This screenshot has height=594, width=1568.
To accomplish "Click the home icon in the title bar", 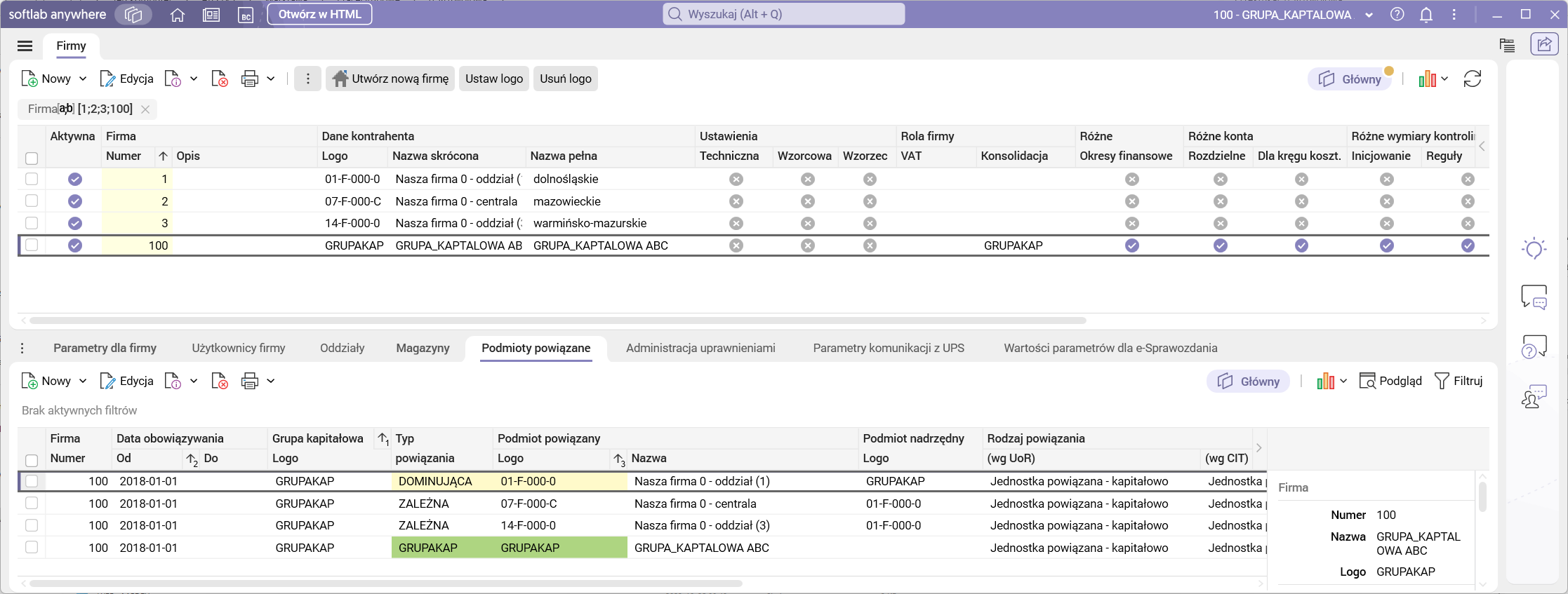I will (x=178, y=15).
